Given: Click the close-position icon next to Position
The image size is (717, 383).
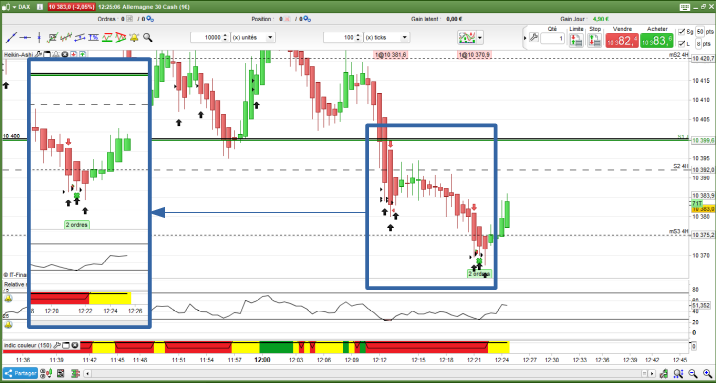Looking at the screenshot, I should (x=286, y=19).
